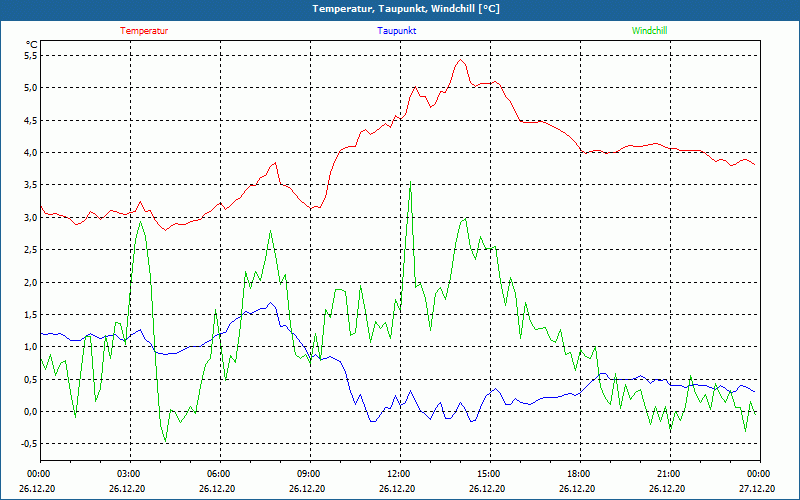The image size is (800, 500).
Task: Click the green windchill spike just after 12:00
Action: click(x=410, y=182)
